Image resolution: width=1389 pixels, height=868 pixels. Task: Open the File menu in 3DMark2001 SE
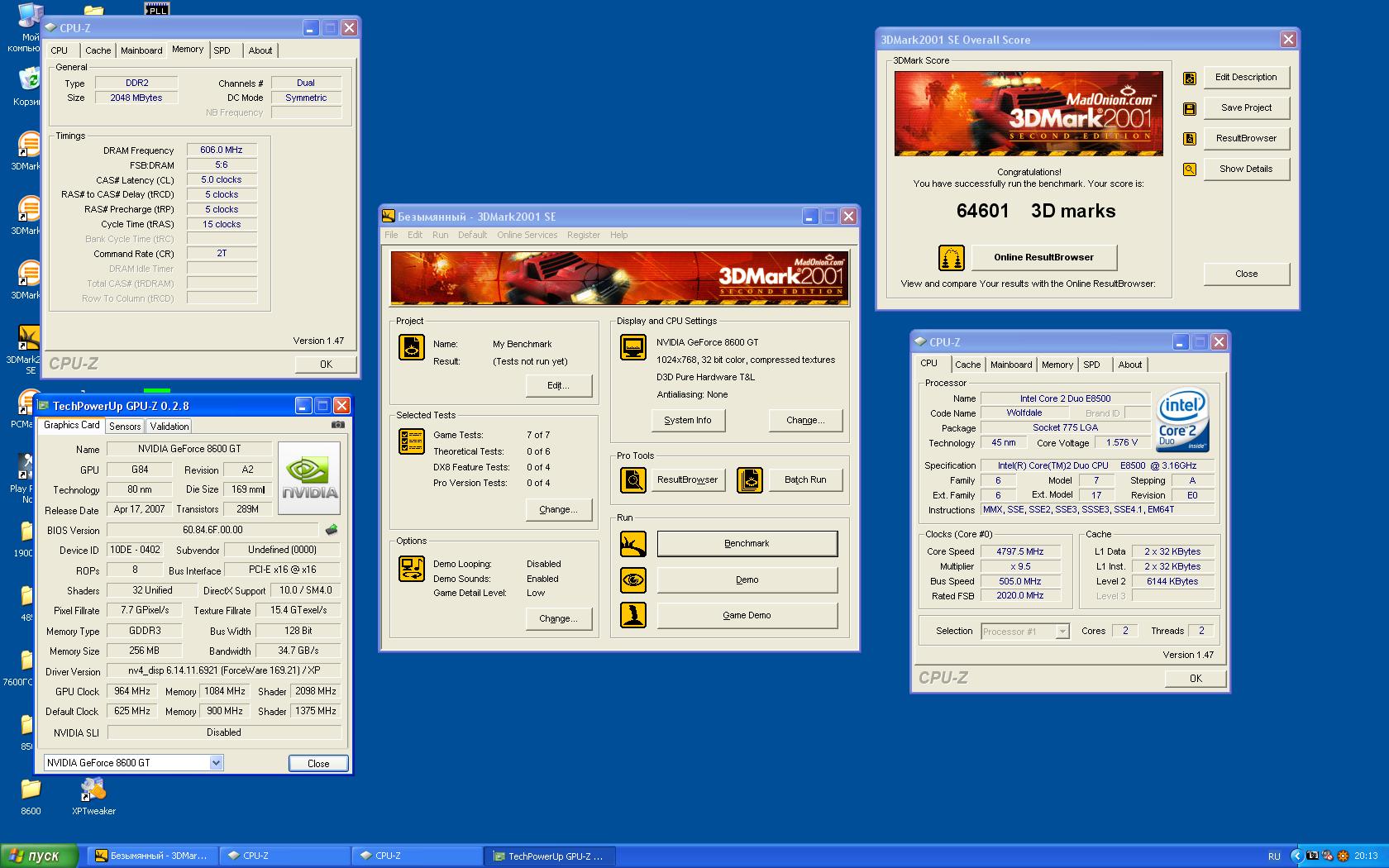tap(391, 235)
